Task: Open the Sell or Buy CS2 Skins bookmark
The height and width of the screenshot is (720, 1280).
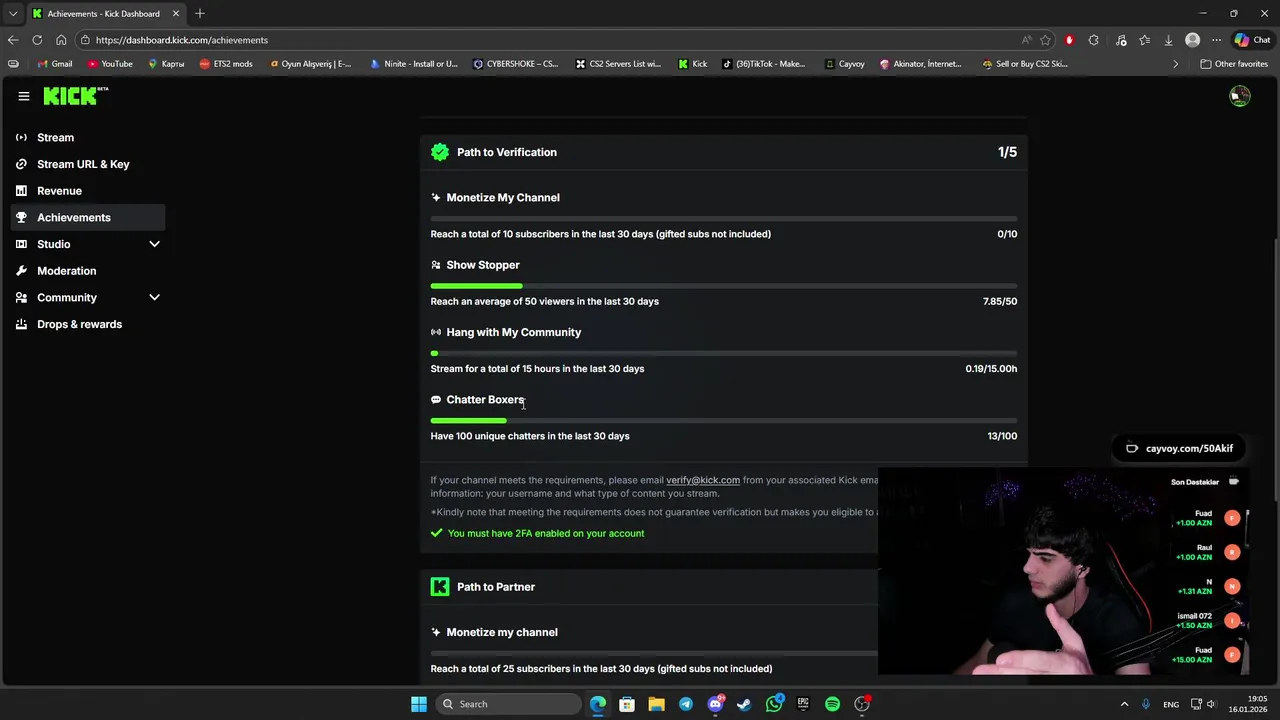Action: pyautogui.click(x=1025, y=64)
